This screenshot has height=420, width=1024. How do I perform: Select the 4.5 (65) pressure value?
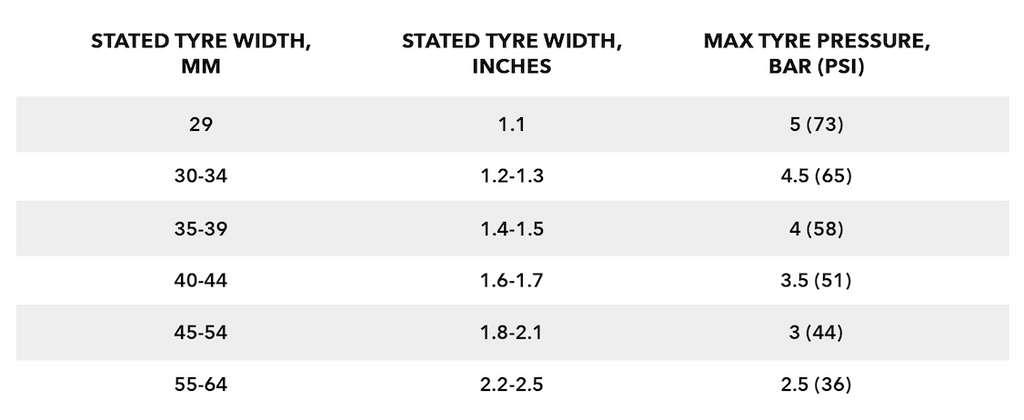click(817, 177)
